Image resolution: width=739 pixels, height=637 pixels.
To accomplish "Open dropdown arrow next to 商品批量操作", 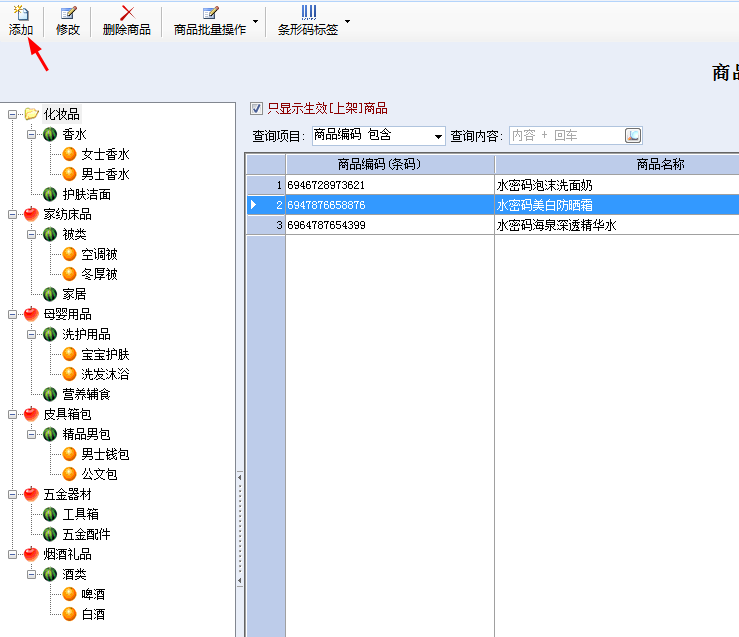I will [x=255, y=21].
